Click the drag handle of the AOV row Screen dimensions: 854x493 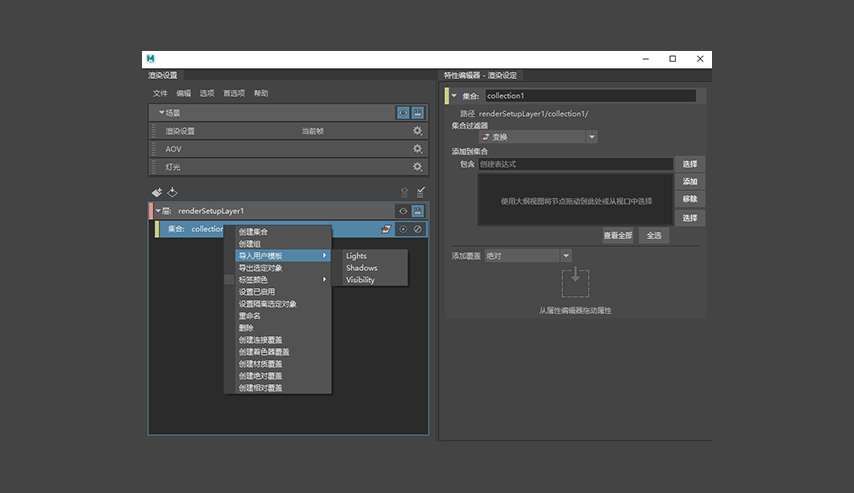pyautogui.click(x=154, y=149)
